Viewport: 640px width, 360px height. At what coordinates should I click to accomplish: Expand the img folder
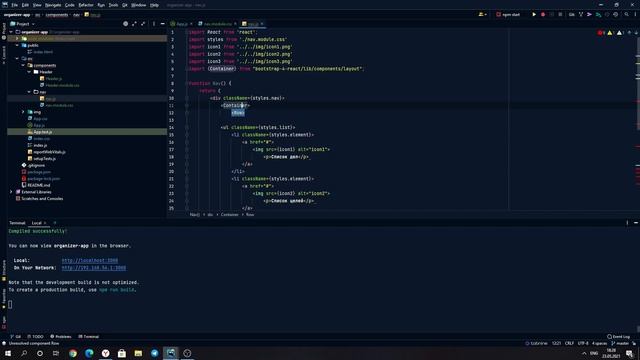pos(23,112)
